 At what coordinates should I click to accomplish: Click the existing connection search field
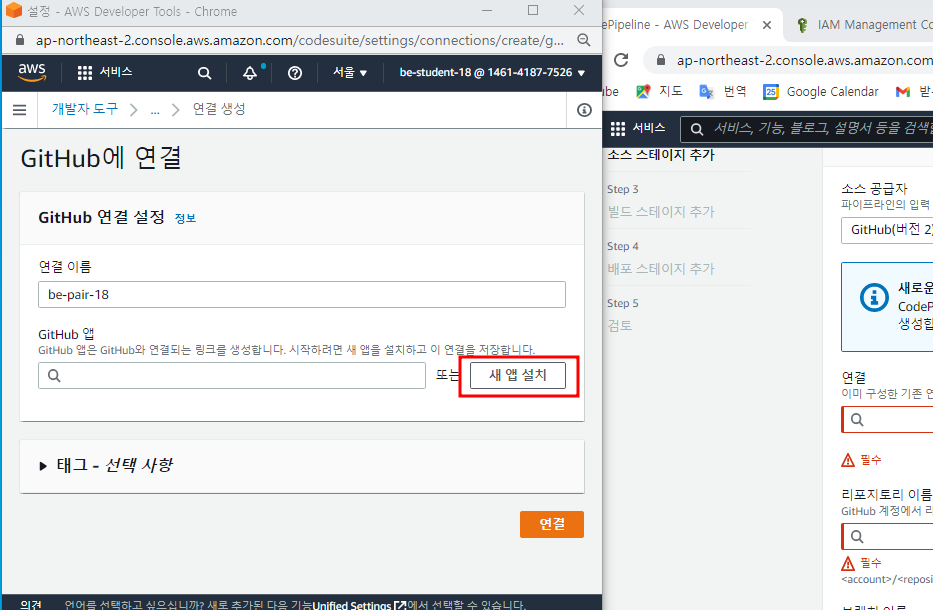tap(888, 420)
